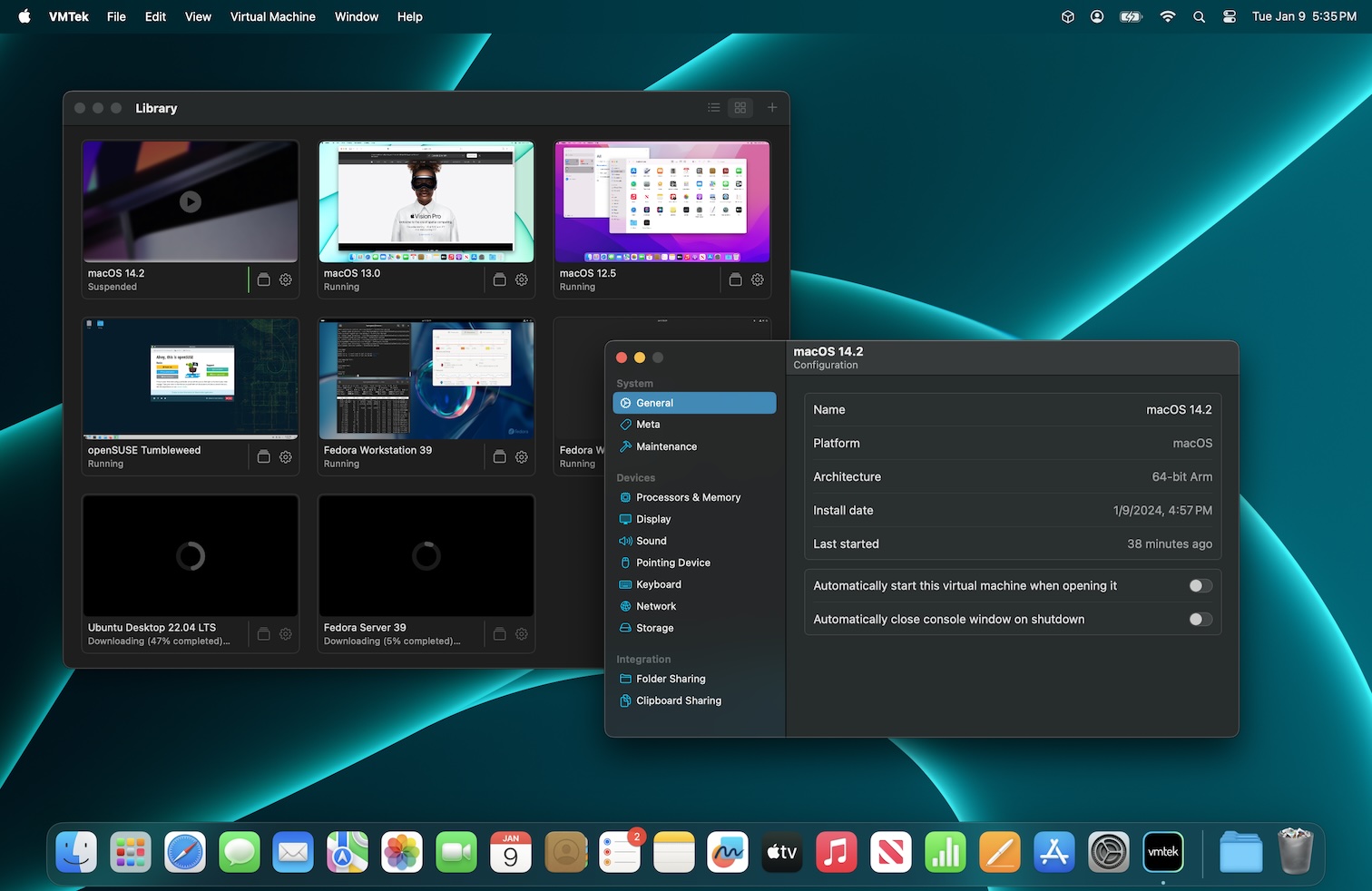This screenshot has width=1372, height=891.
Task: Open the Meta configuration section
Action: pyautogui.click(x=694, y=425)
